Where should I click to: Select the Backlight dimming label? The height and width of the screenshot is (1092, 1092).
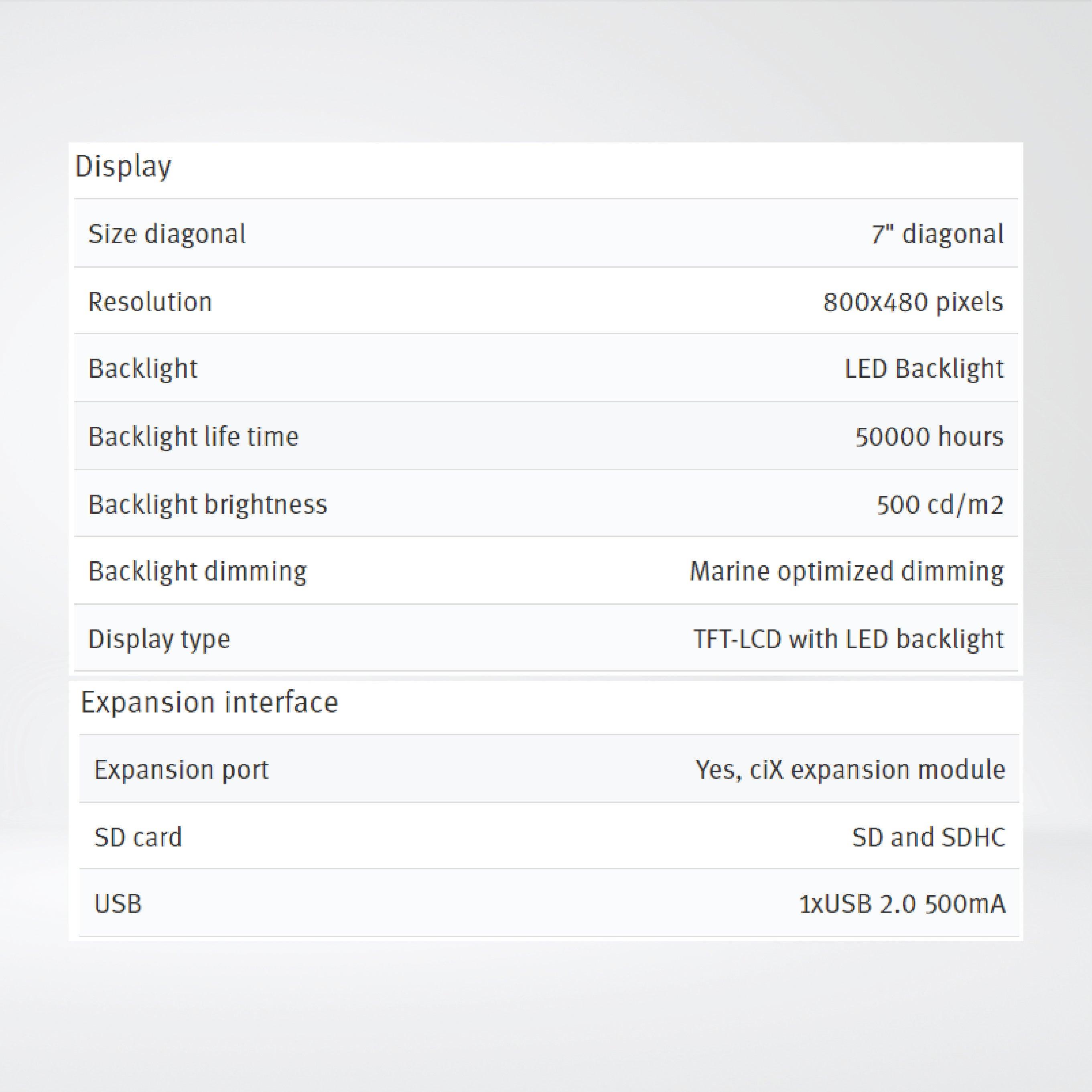[x=197, y=571]
